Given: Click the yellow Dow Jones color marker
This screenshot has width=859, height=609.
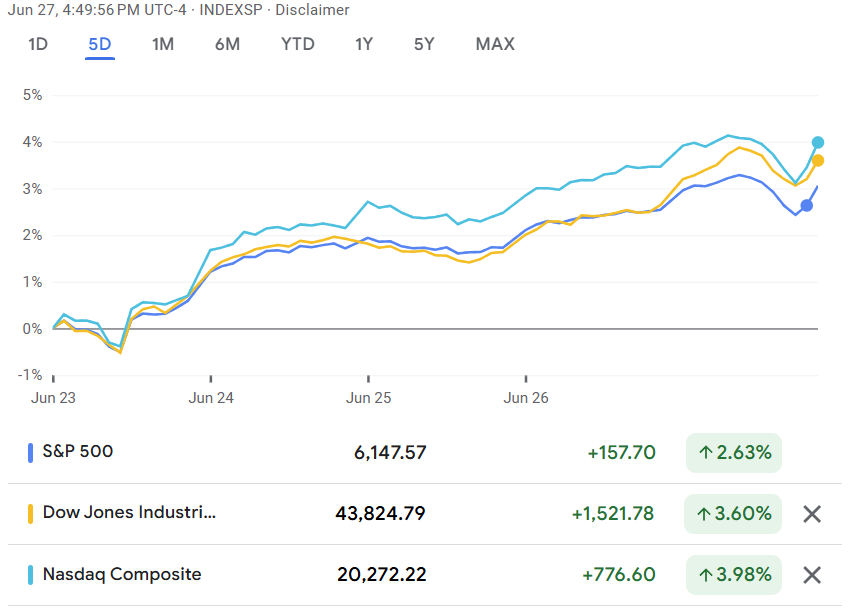Looking at the screenshot, I should tap(30, 514).
